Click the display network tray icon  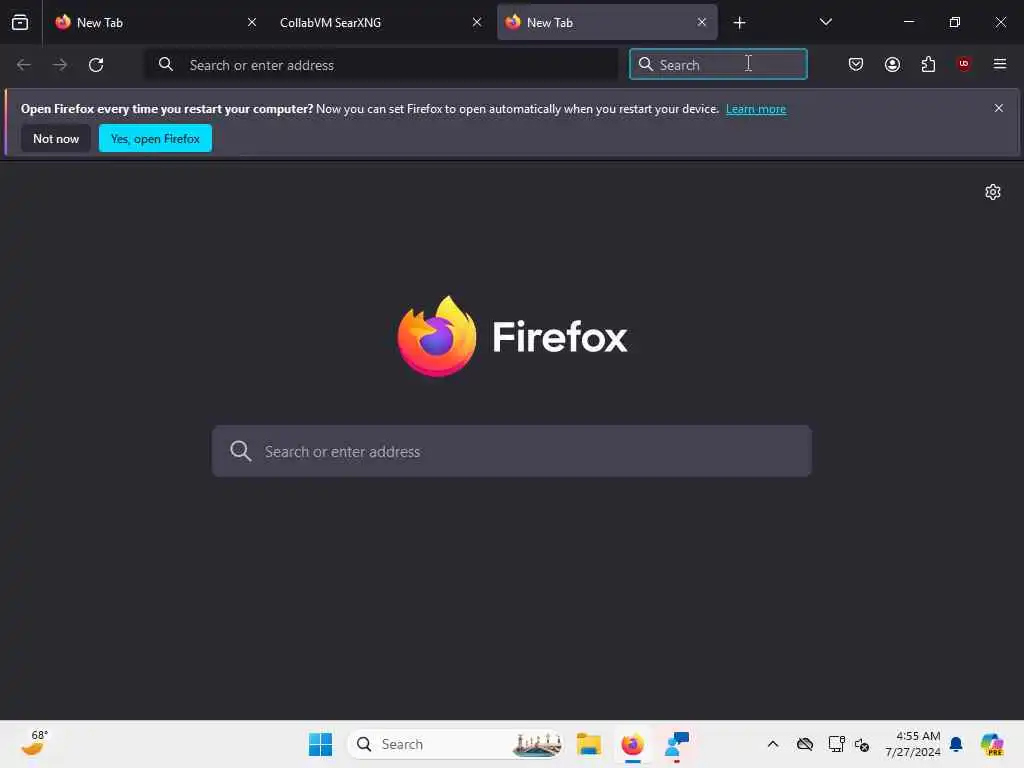point(836,744)
